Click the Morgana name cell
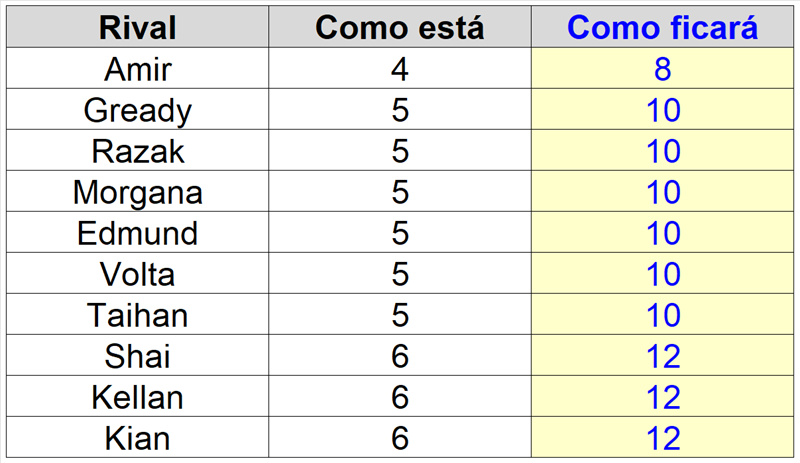 pos(137,192)
